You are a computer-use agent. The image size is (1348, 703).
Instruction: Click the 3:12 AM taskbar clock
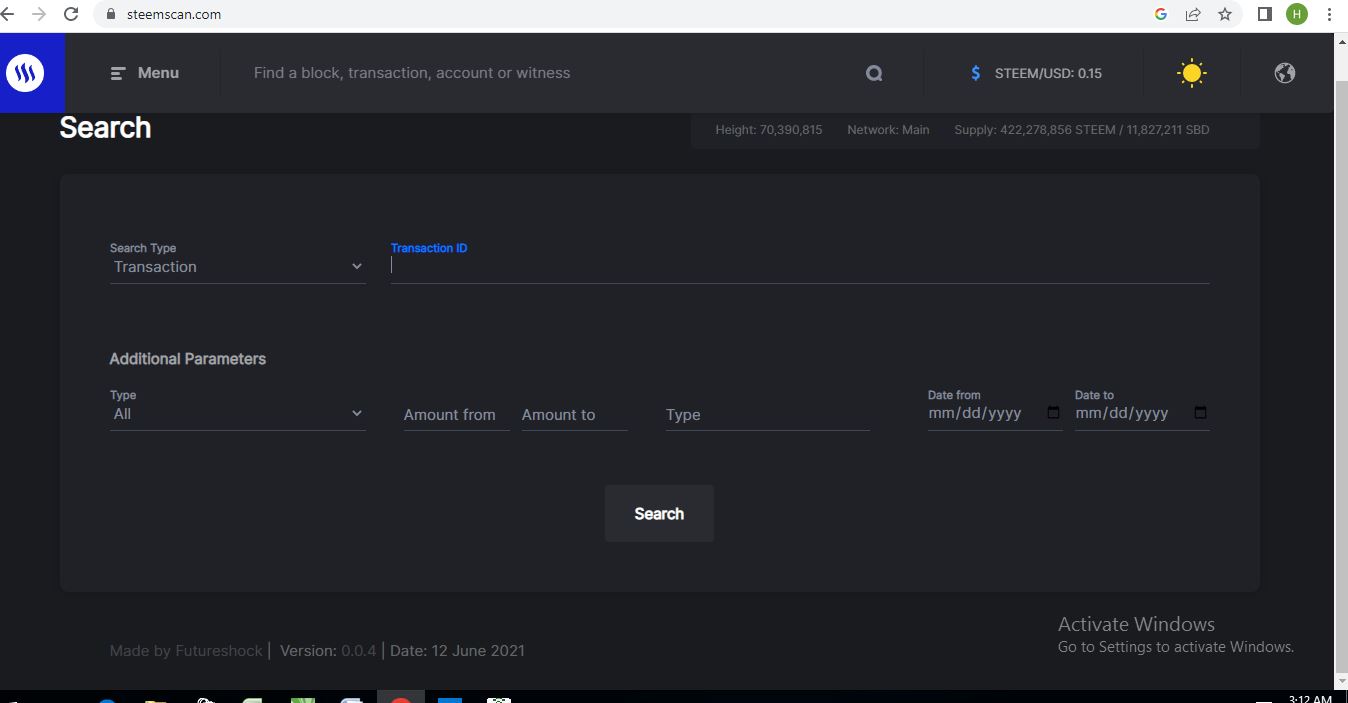pos(1309,698)
